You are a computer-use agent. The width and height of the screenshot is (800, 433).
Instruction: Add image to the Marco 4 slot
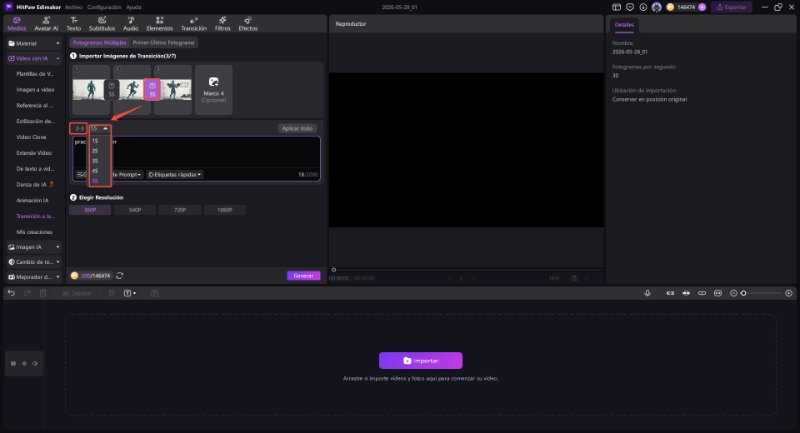(x=214, y=90)
